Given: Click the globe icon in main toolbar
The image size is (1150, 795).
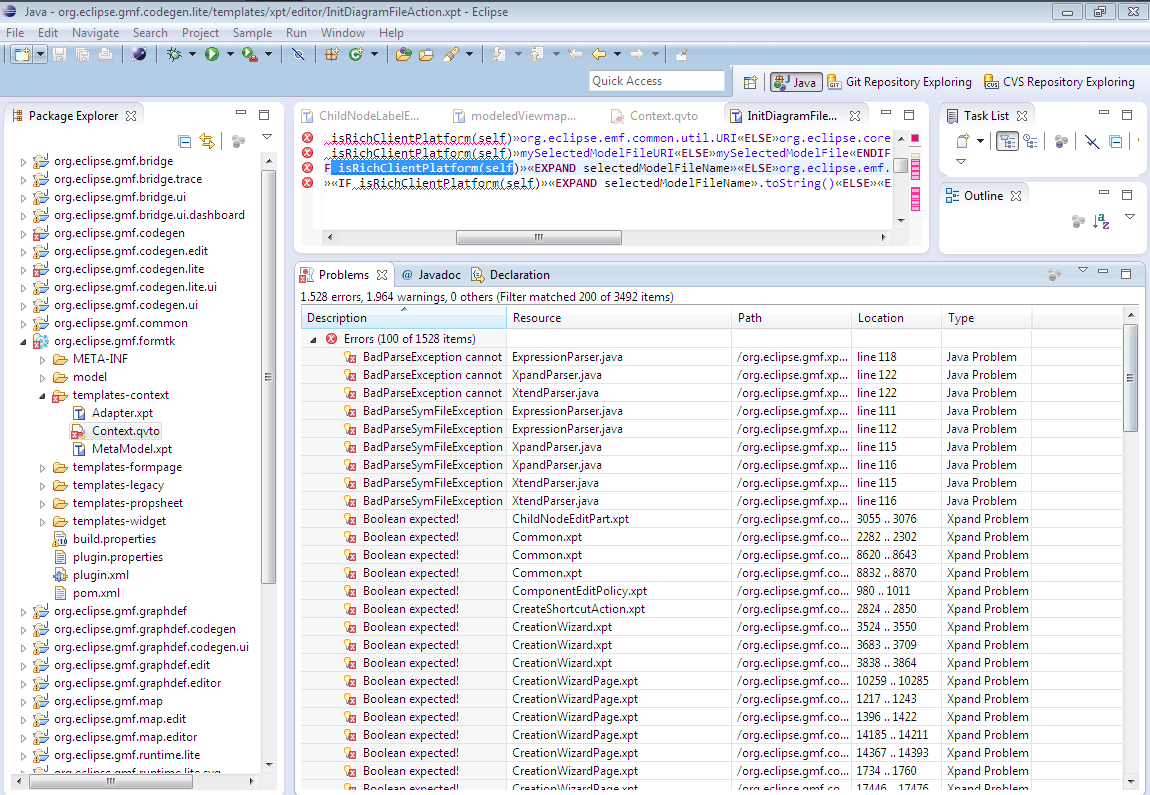Looking at the screenshot, I should pyautogui.click(x=139, y=54).
